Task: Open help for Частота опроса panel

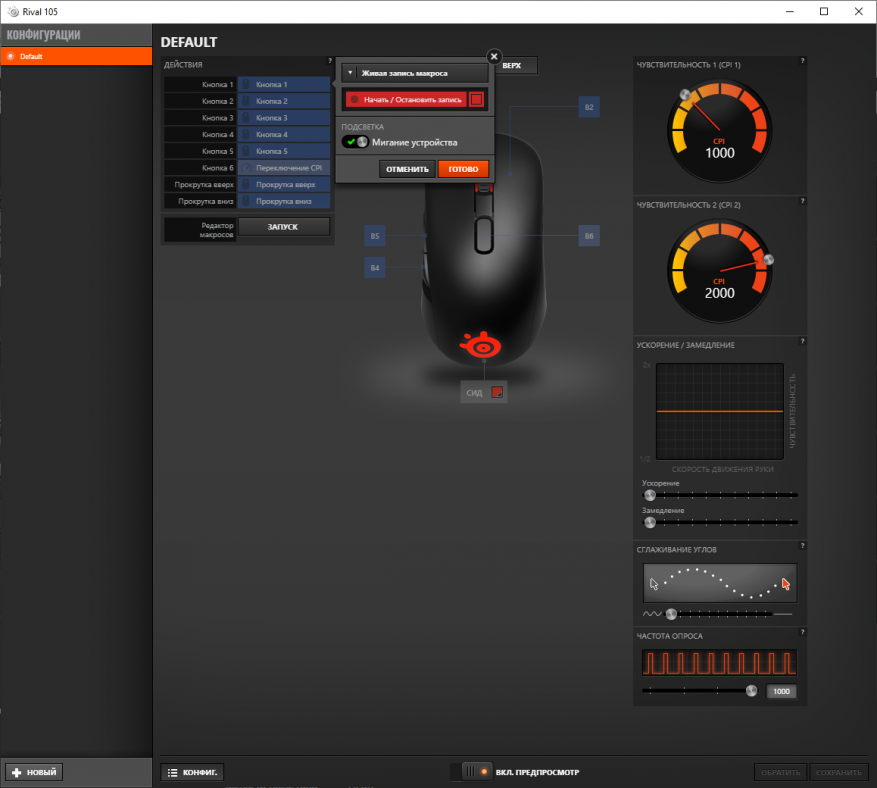Action: pos(802,632)
